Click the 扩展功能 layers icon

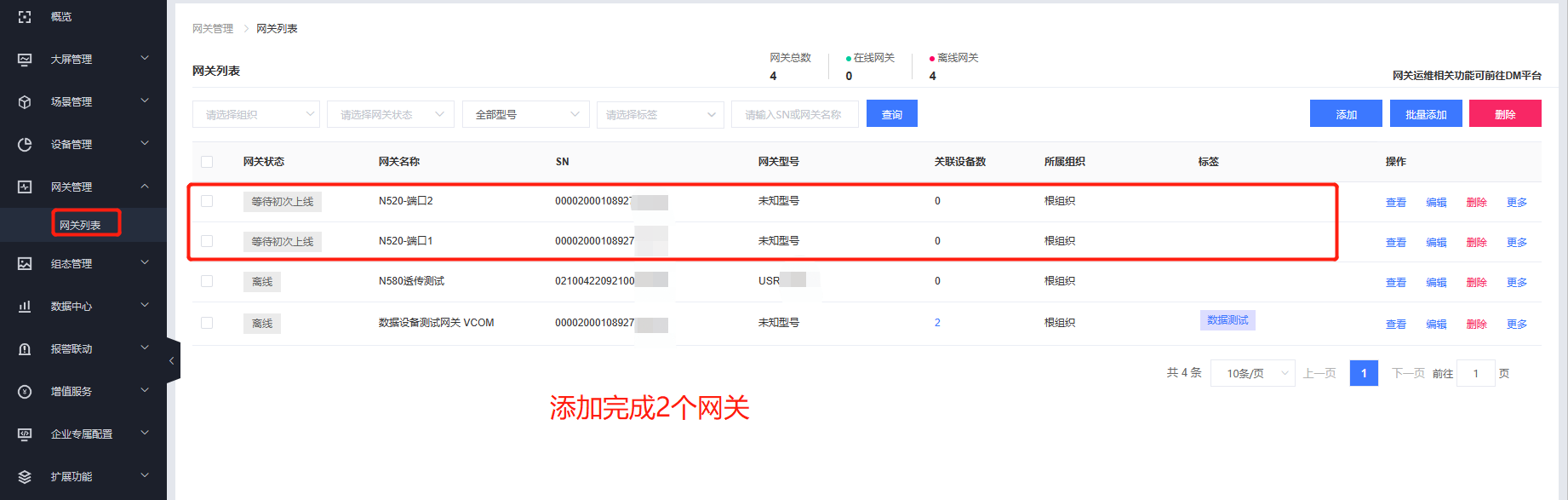25,477
